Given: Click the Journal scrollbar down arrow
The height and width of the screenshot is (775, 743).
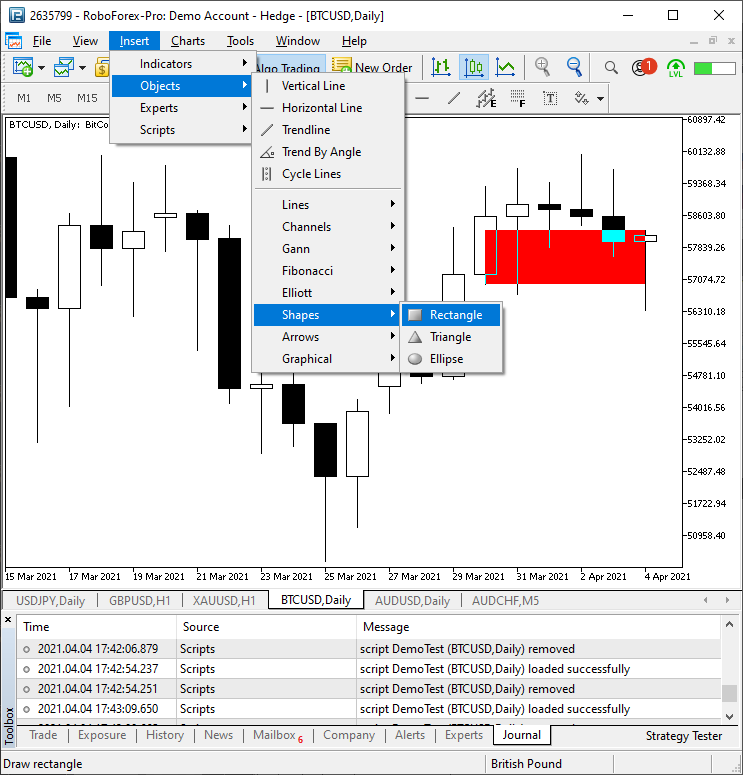Looking at the screenshot, I should pyautogui.click(x=729, y=716).
